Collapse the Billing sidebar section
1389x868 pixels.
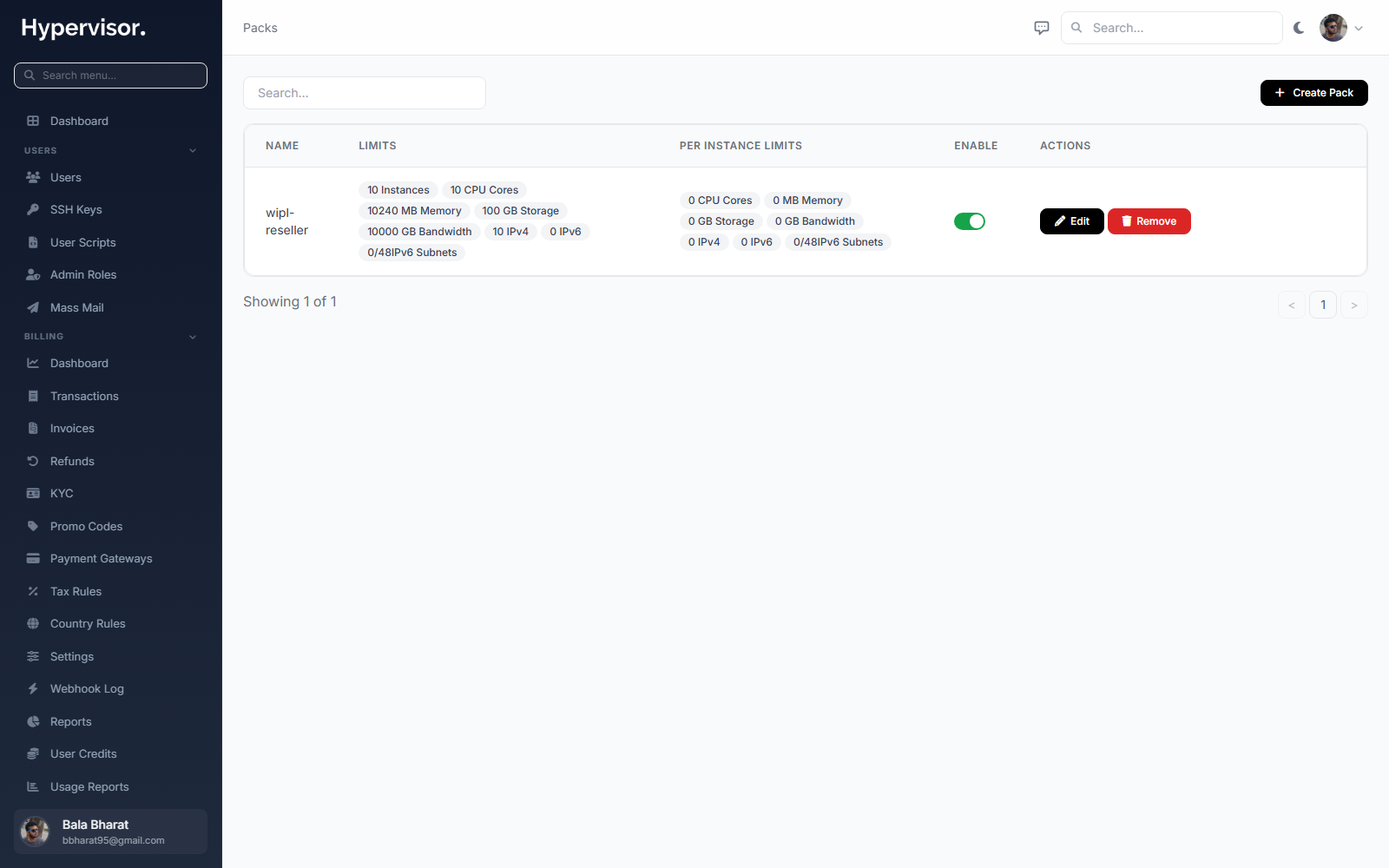click(193, 337)
